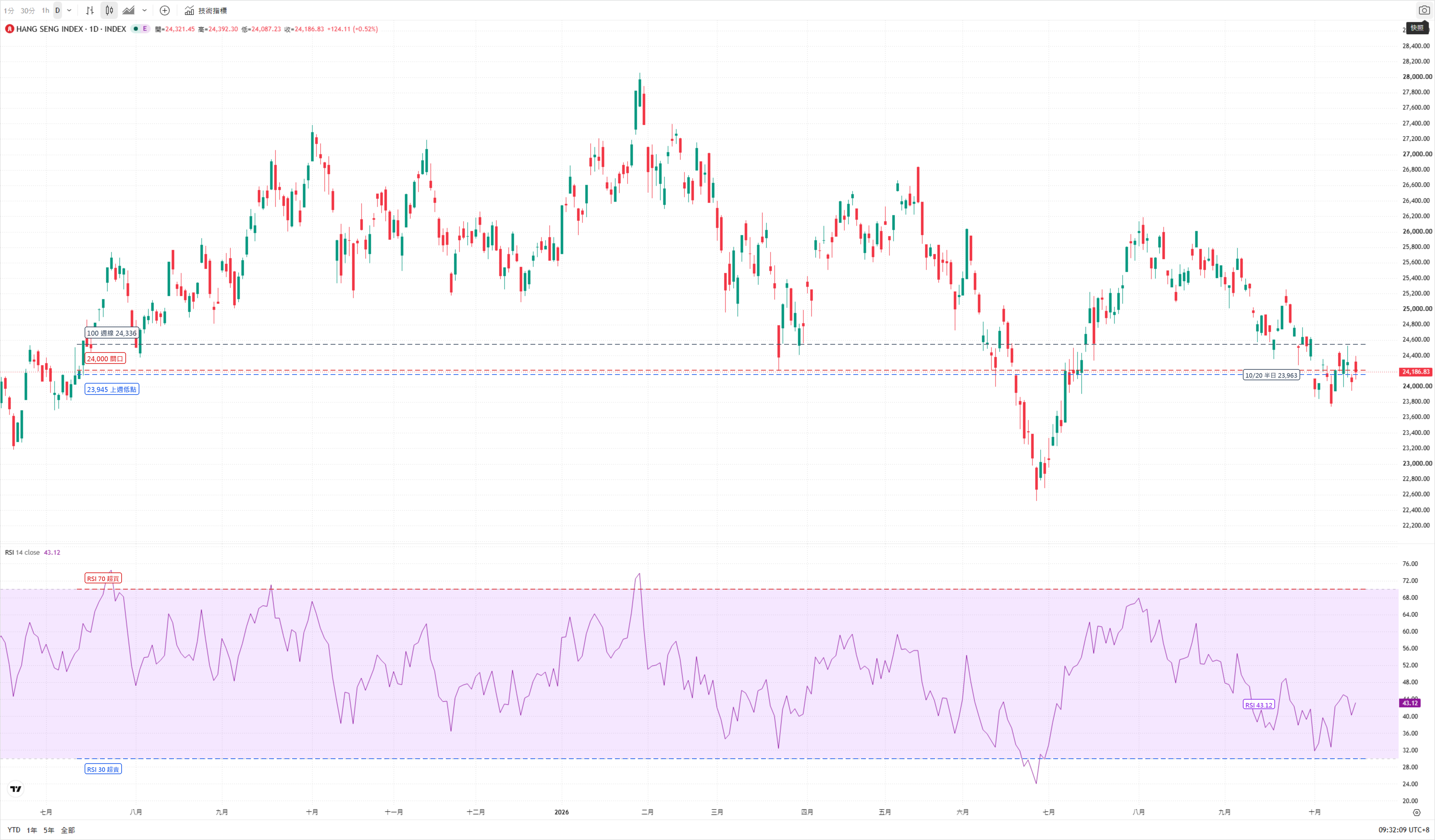Click the 二月 label on time axis
Viewport: 1435px width, 840px height.
pos(648,813)
